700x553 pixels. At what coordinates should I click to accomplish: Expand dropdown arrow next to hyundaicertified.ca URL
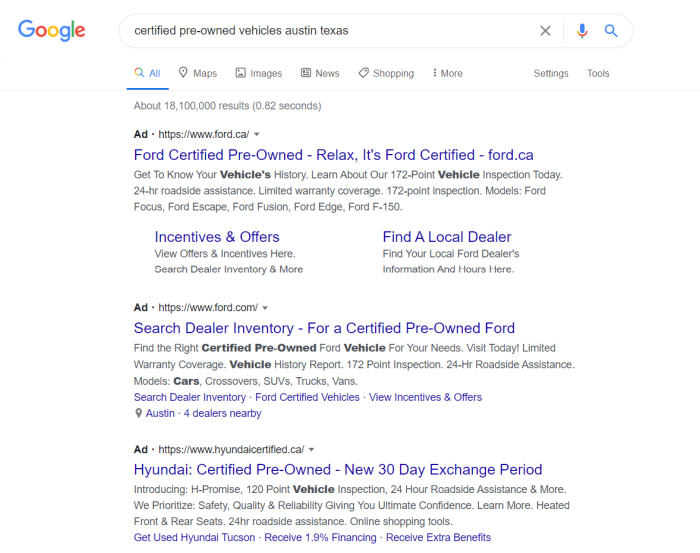[x=311, y=449]
